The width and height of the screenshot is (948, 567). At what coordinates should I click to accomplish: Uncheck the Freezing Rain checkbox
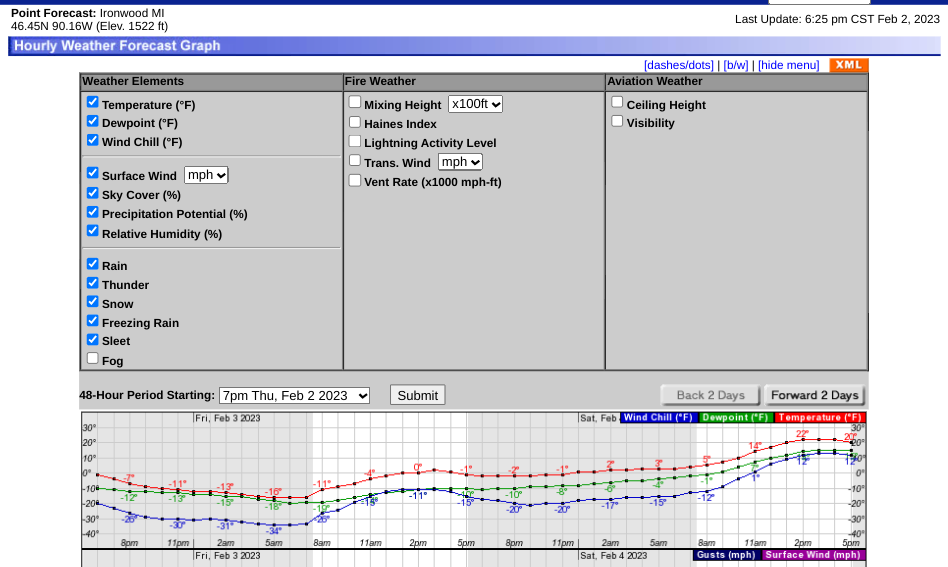93,320
